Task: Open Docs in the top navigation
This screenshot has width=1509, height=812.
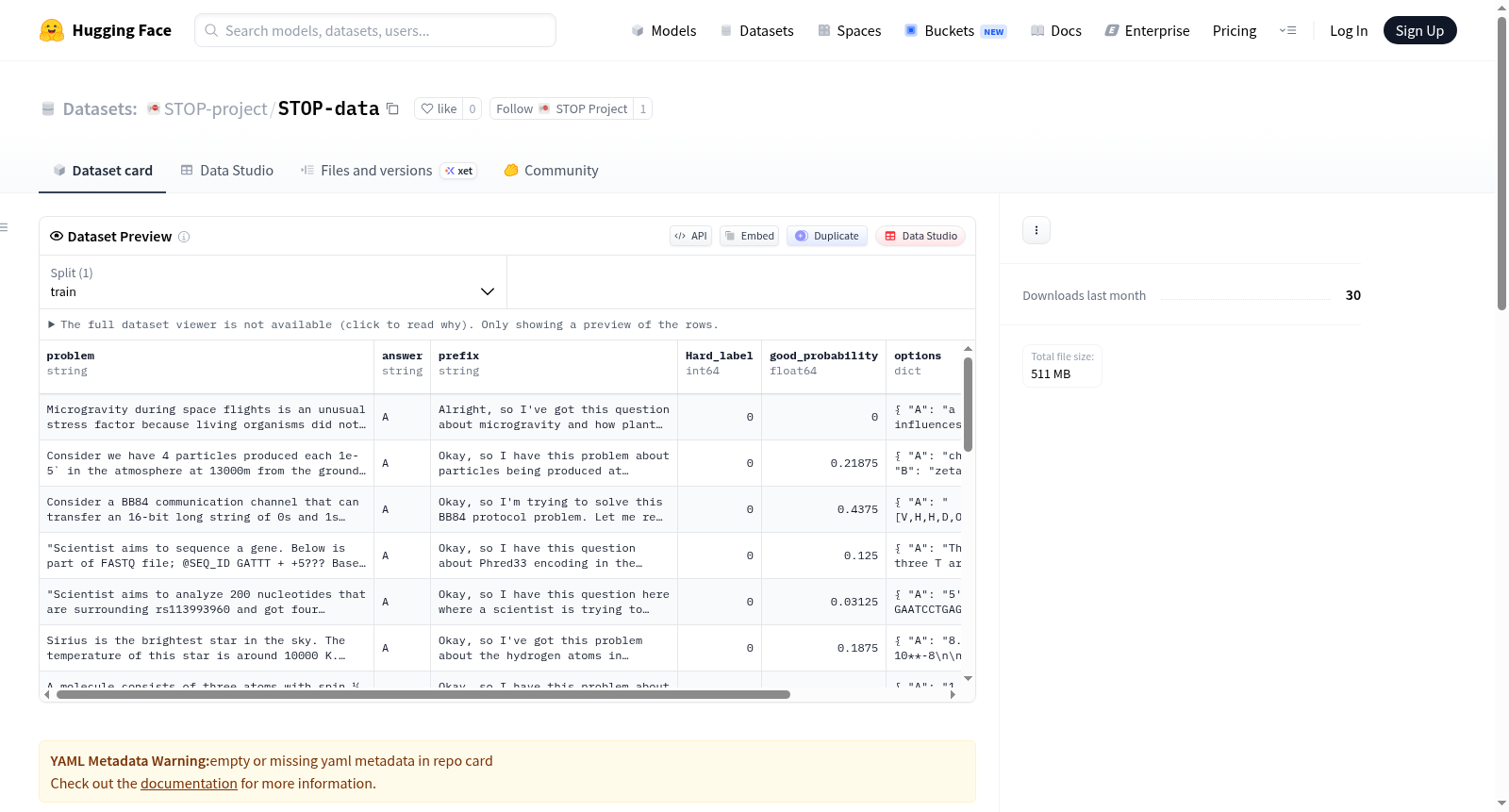Action: point(1056,30)
